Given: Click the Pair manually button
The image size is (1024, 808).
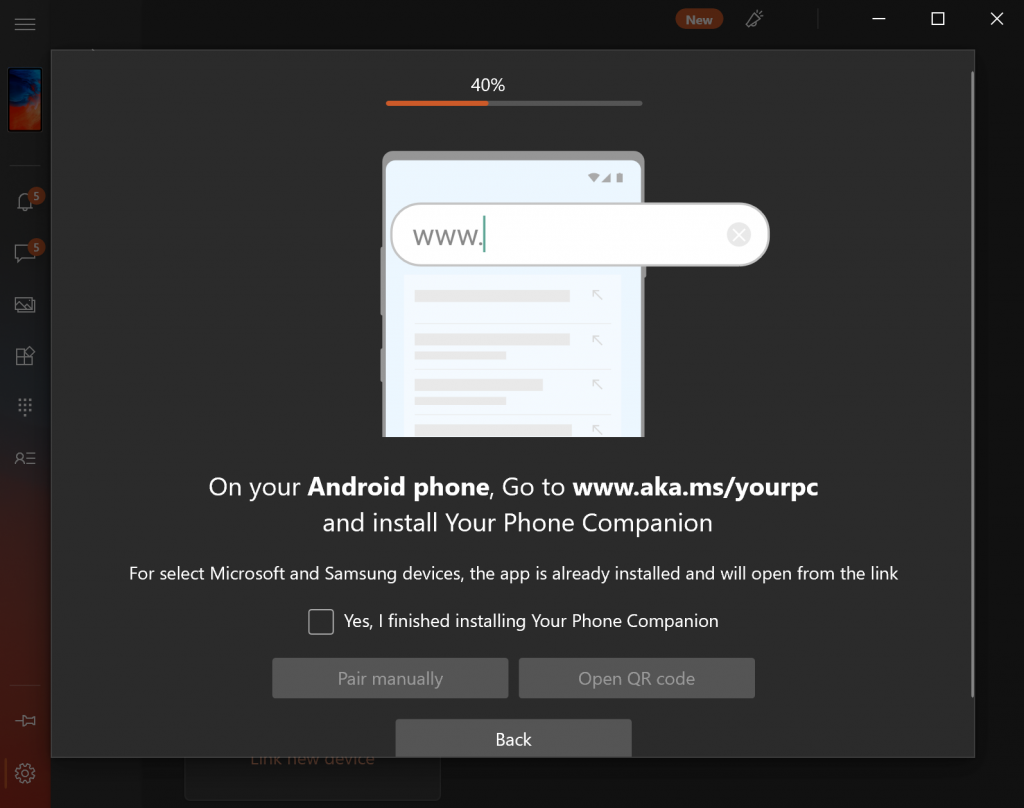Looking at the screenshot, I should (x=390, y=678).
